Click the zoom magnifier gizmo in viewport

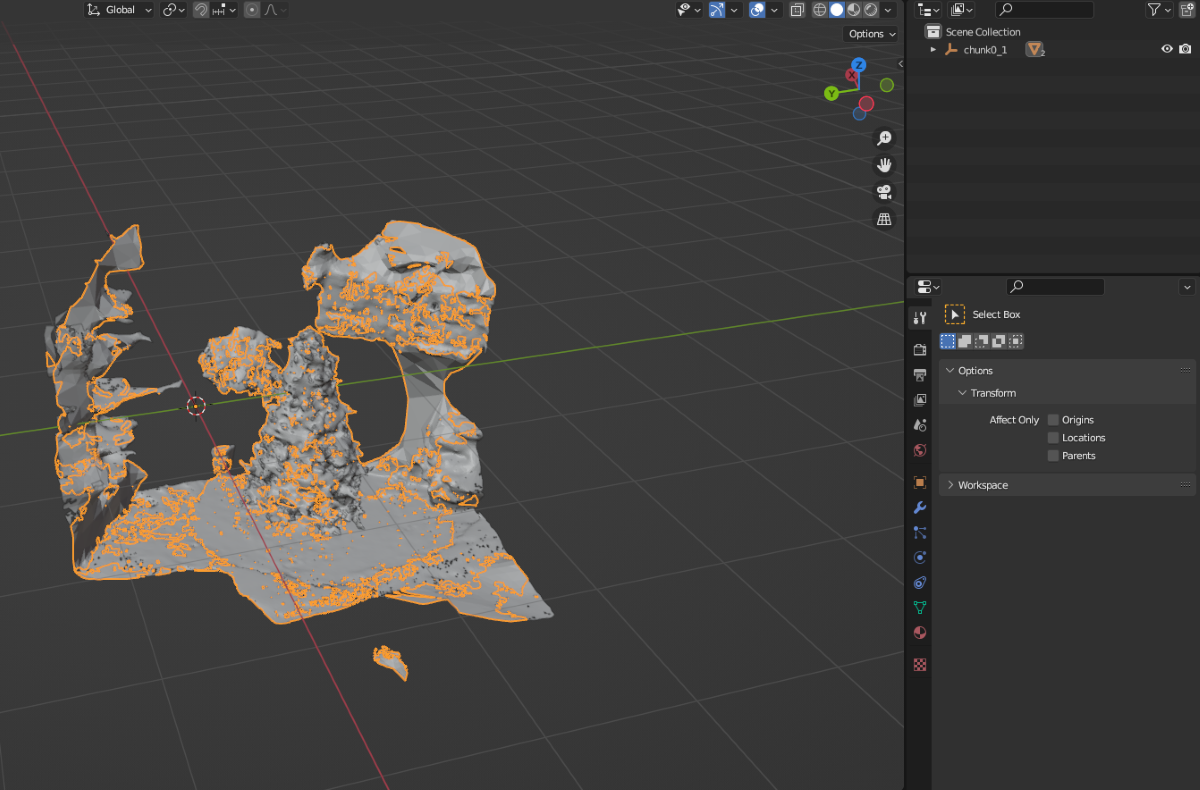point(884,138)
